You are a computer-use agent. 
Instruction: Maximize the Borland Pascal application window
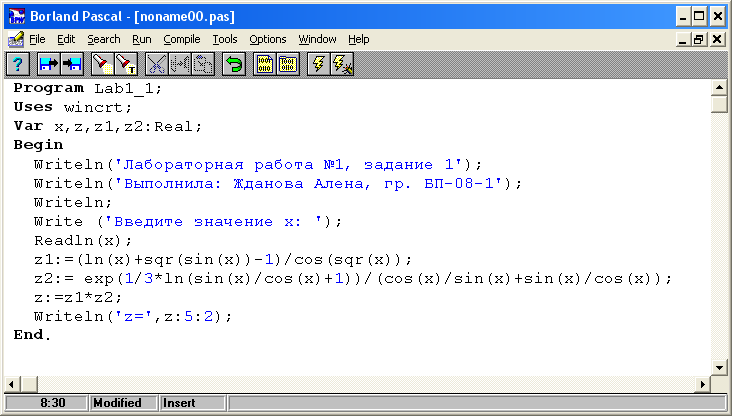(x=699, y=17)
